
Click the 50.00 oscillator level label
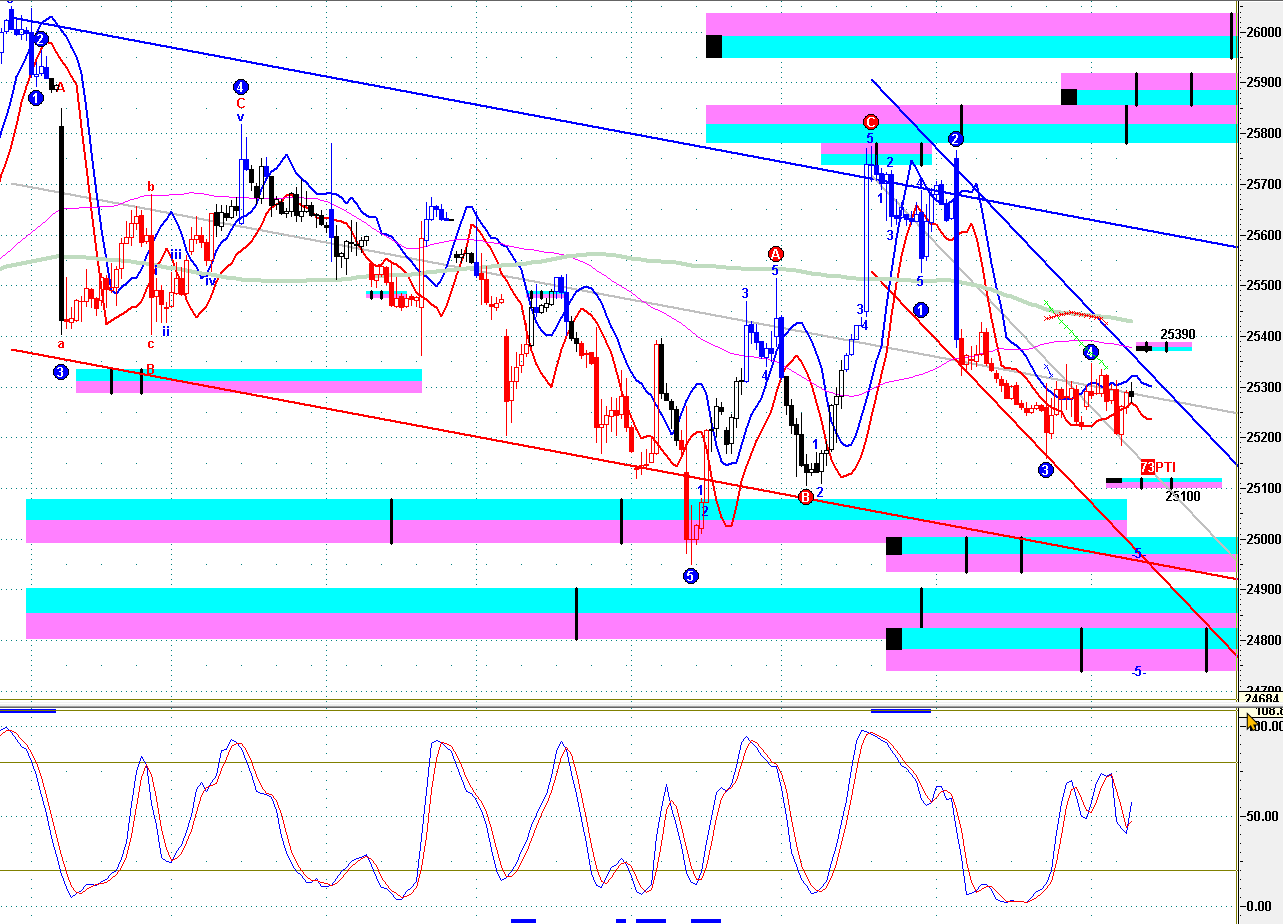(1260, 817)
